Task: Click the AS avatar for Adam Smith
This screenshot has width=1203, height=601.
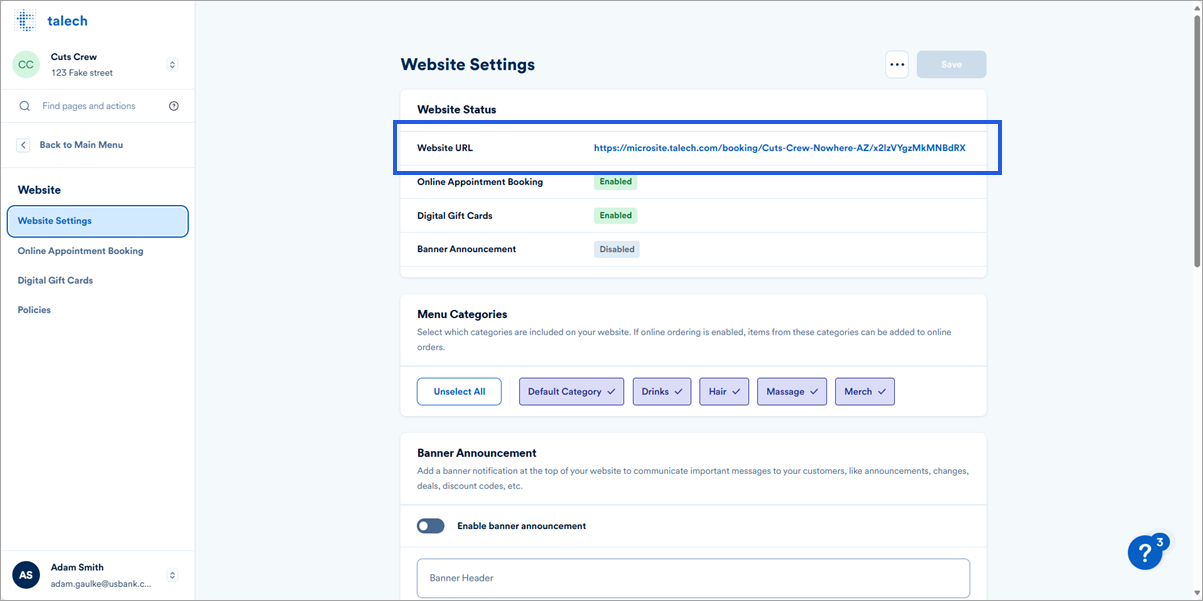Action: pos(25,574)
